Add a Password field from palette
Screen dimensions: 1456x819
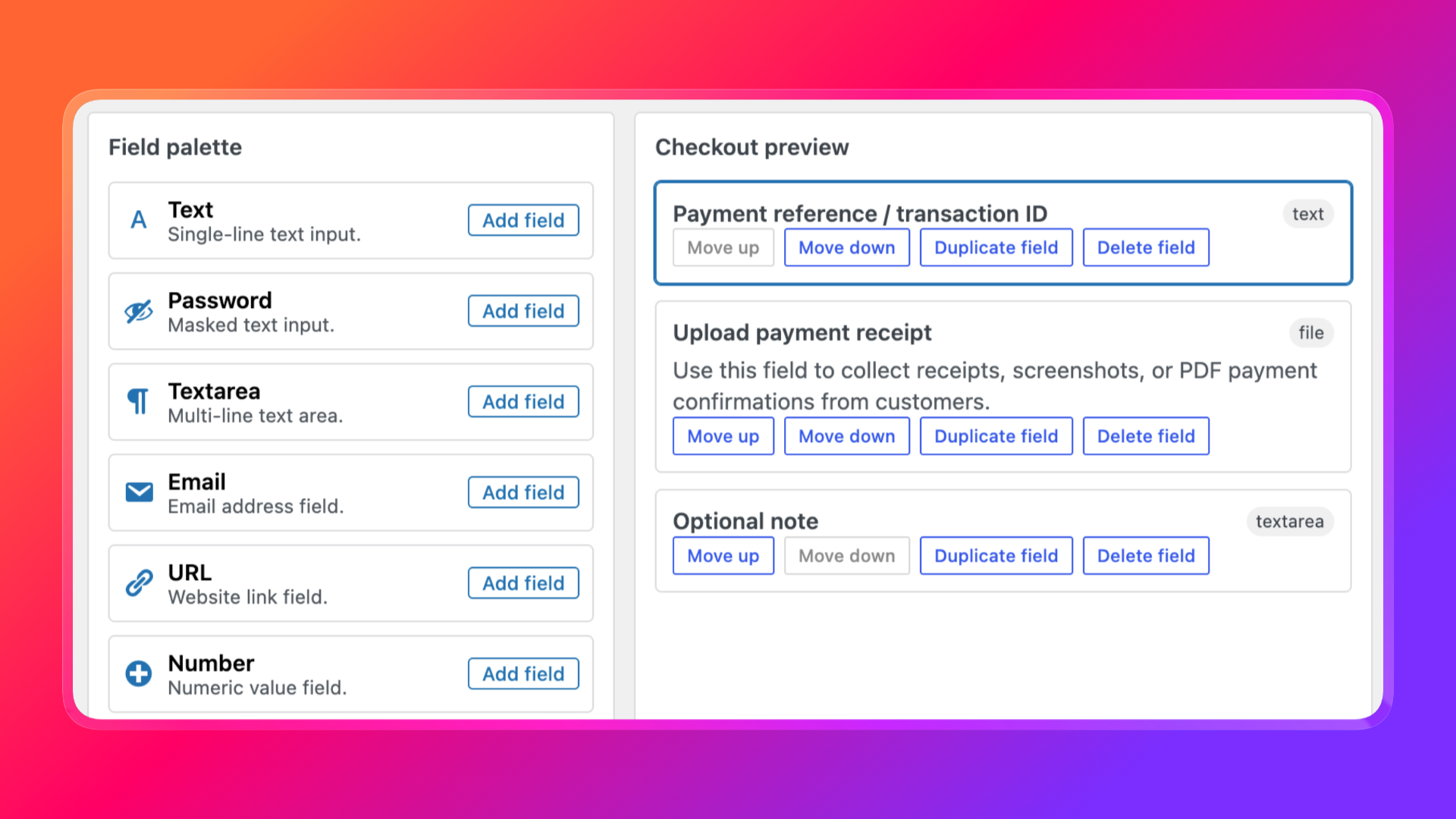(523, 311)
